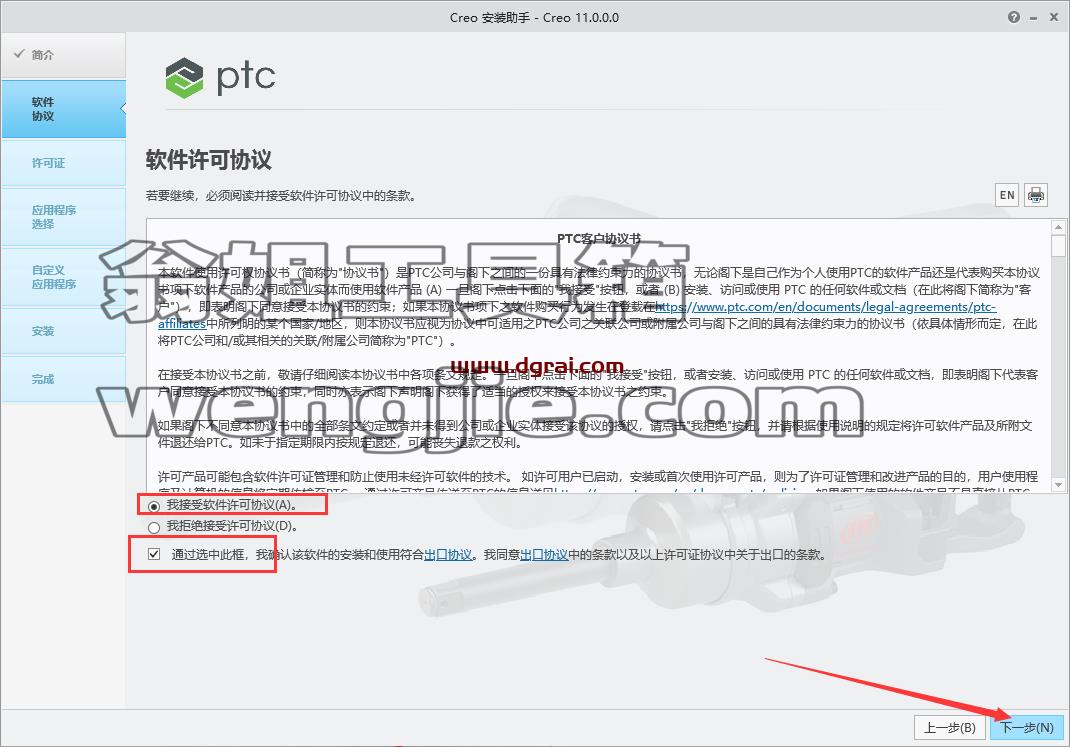
Task: Minimize the Creo installer window
Action: click(1035, 18)
